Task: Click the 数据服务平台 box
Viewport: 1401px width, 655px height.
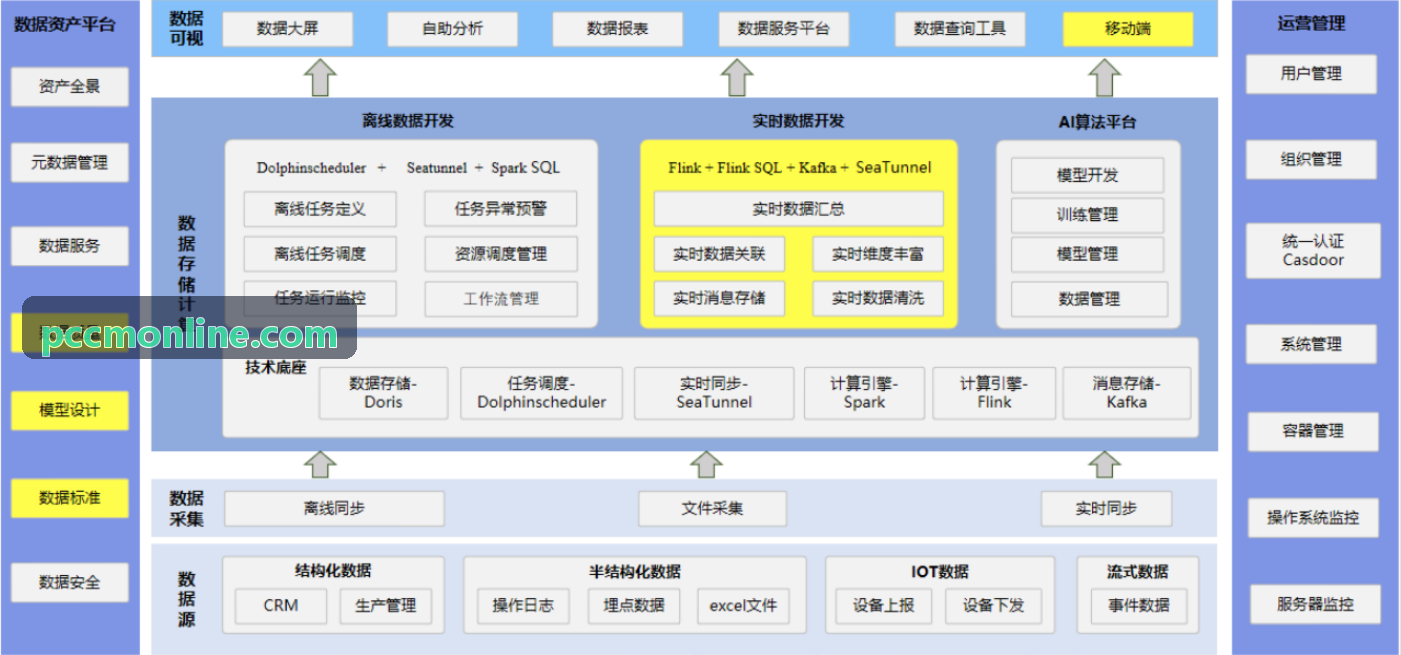Action: [783, 29]
